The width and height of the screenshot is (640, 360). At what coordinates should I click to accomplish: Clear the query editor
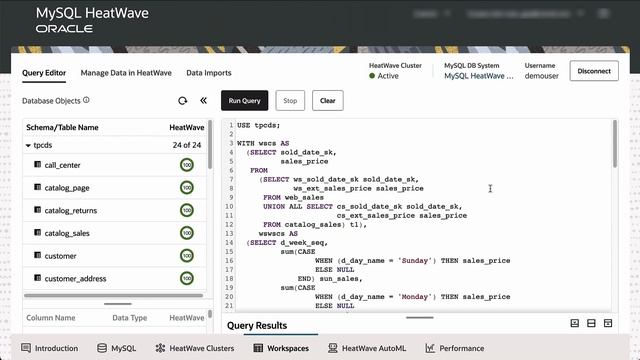tap(328, 100)
